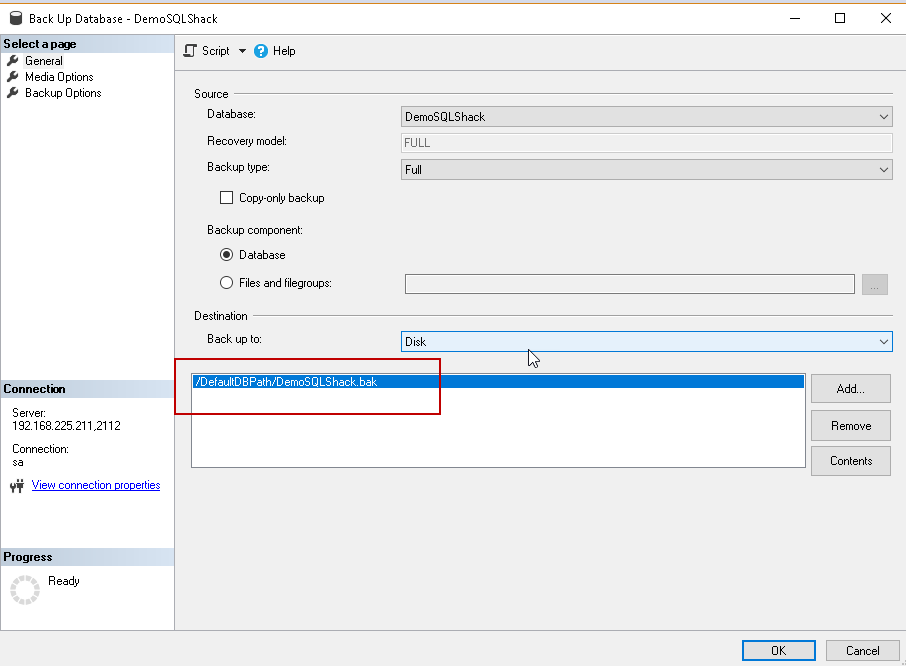This screenshot has width=906, height=666.
Task: Select the /DefaultDBPath/DemoSQLShack.bak destination entry
Action: pyautogui.click(x=498, y=382)
